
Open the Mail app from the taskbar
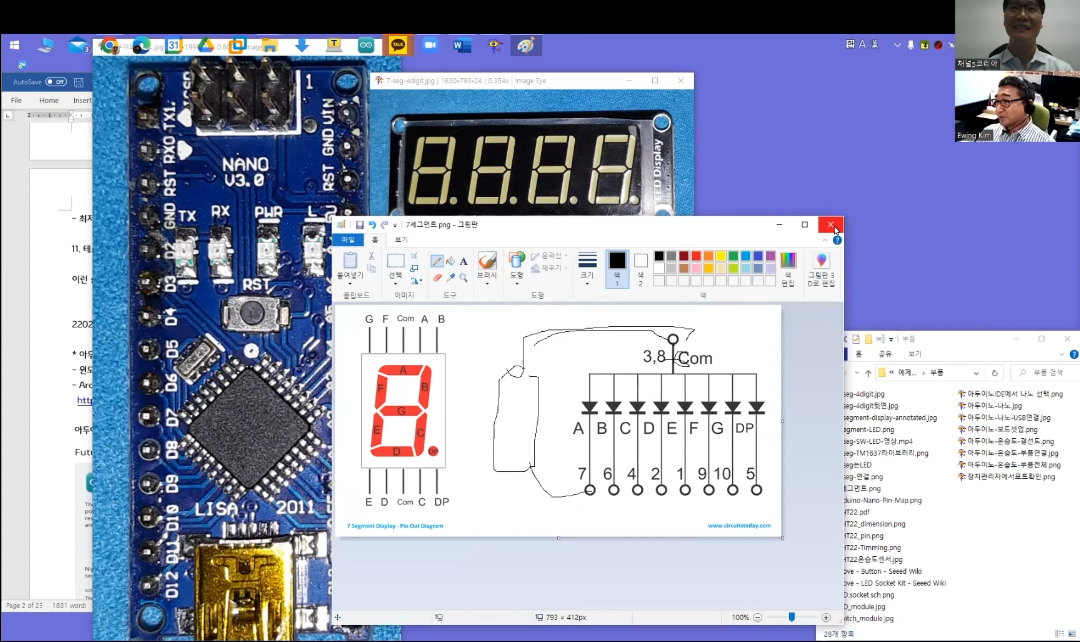(x=77, y=45)
